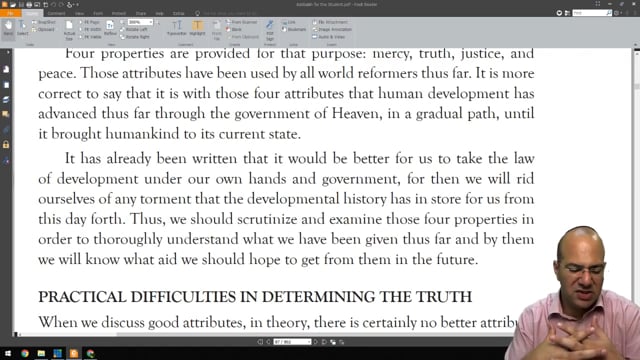Viewport: 640px width, 360px height.
Task: Rotate the page left
Action: 134,29
